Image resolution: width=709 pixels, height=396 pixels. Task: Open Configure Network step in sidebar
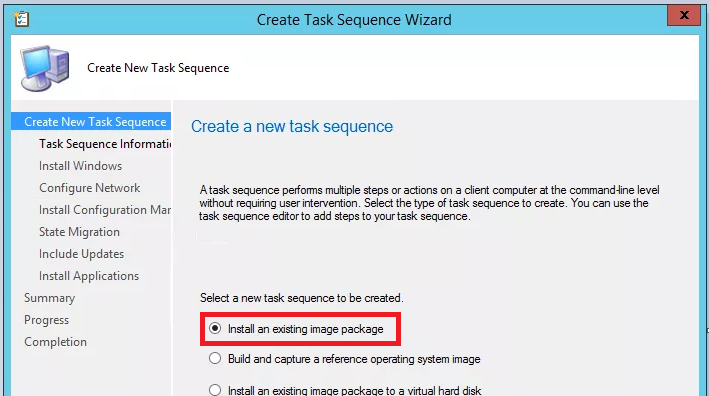tap(90, 188)
